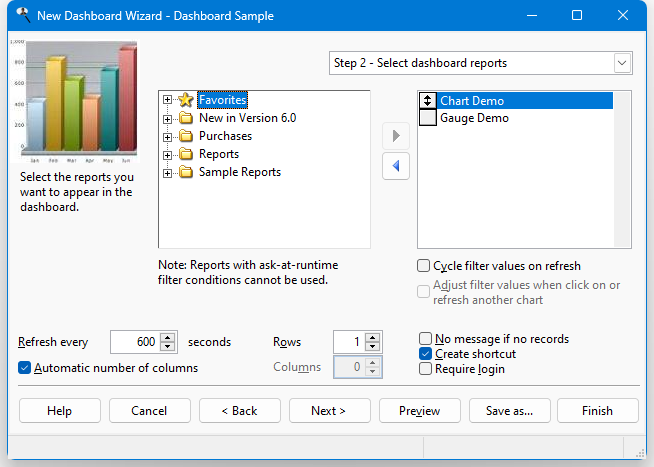Viewport: 654px width, 467px height.
Task: Click the Purchases folder icon
Action: [185, 136]
